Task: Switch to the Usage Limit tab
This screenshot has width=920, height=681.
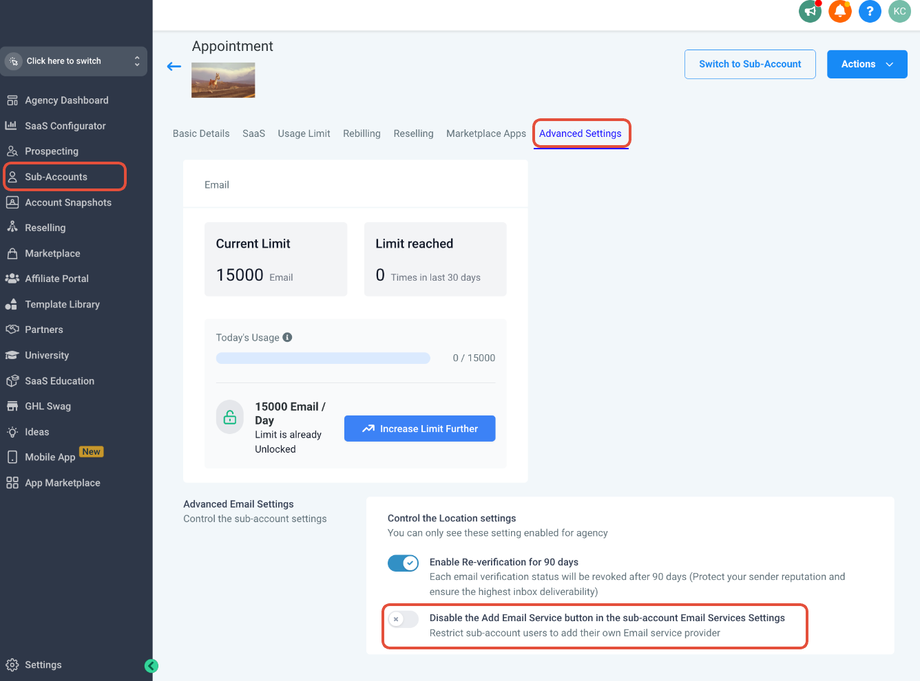Action: pos(304,134)
